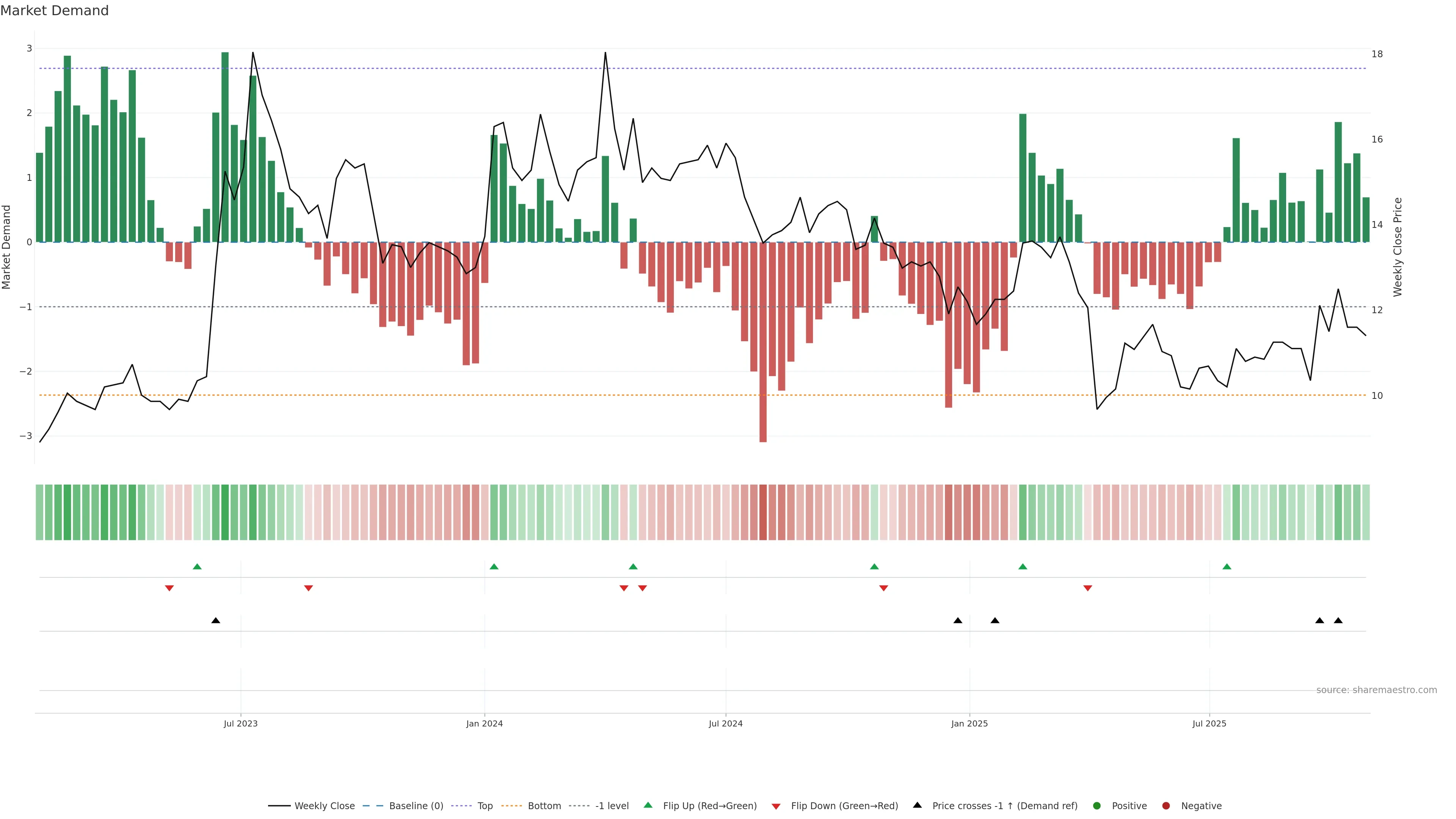Click the -1 level legend entry
The height and width of the screenshot is (819, 1456).
click(612, 805)
